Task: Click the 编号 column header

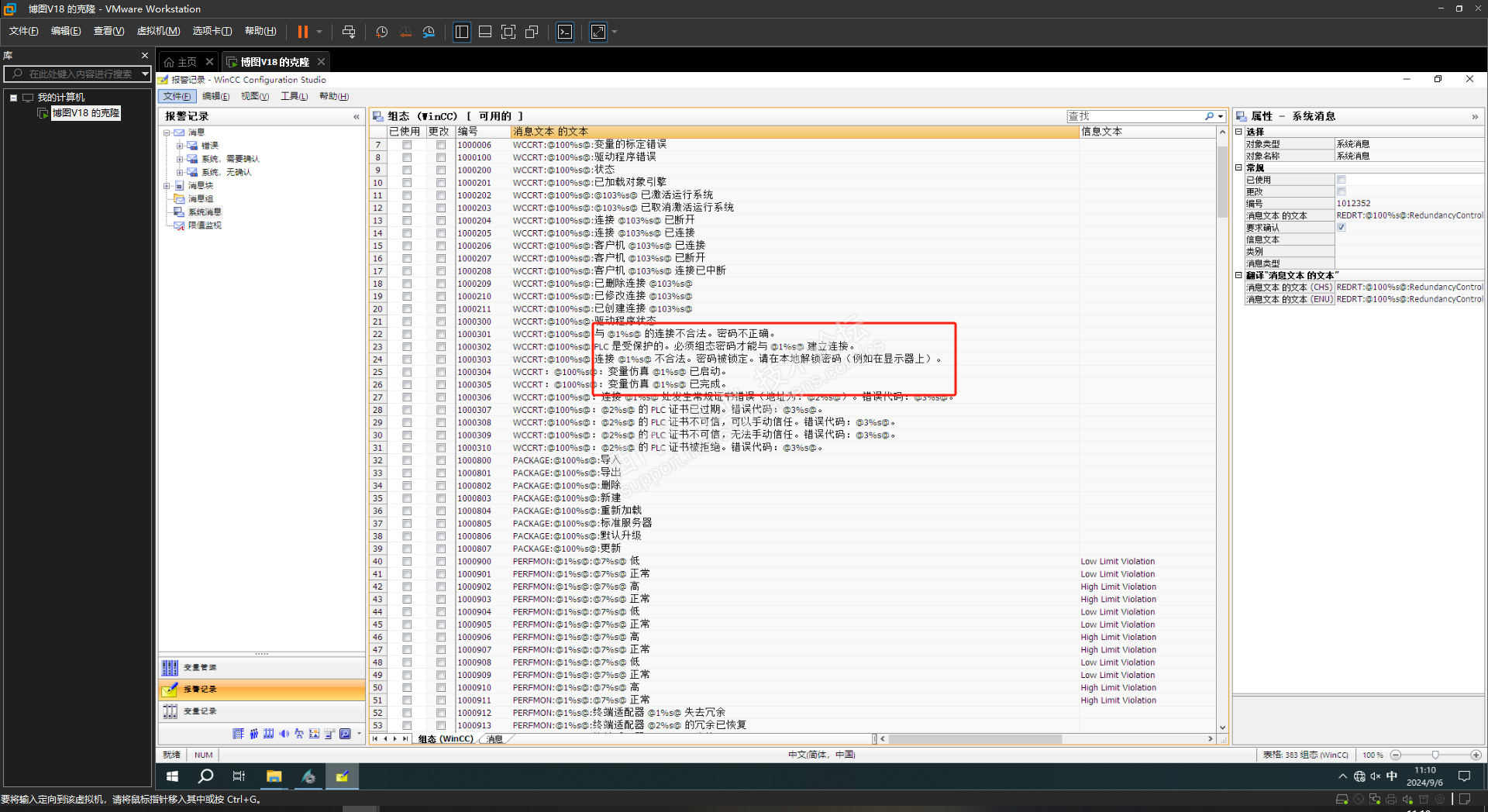Action: [482, 132]
